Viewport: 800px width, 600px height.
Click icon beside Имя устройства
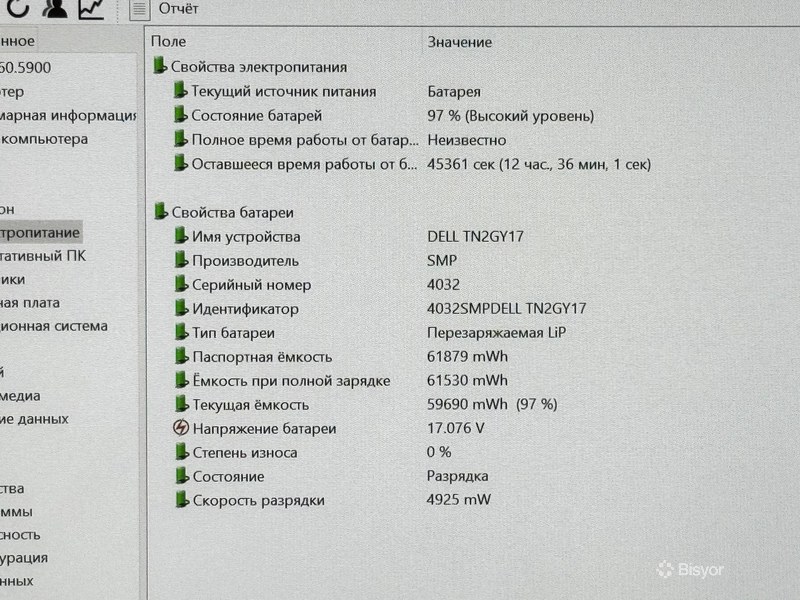pyautogui.click(x=181, y=235)
